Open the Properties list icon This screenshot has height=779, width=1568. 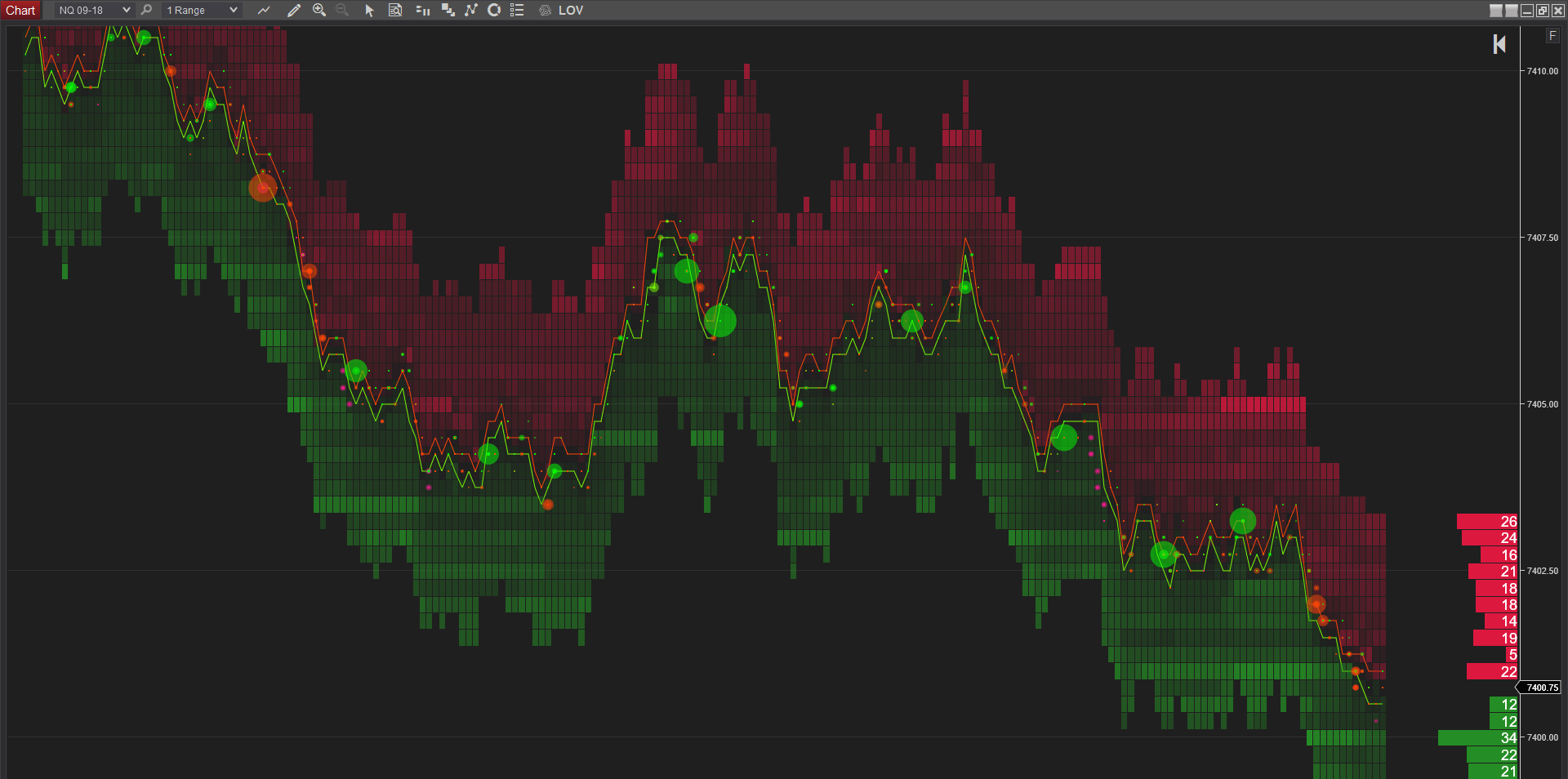tap(517, 10)
